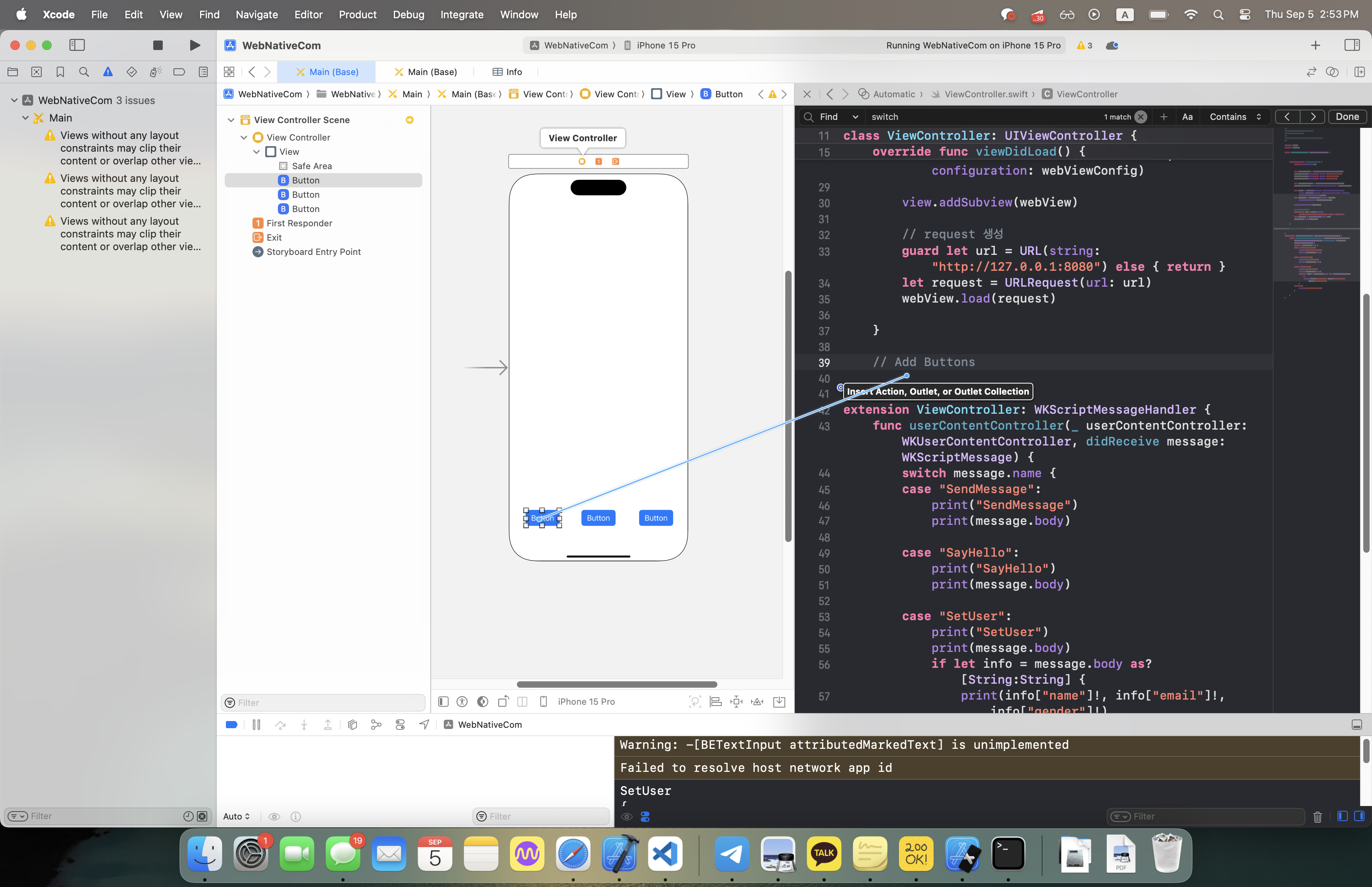Toggle the navigator sidebar visibility
The width and height of the screenshot is (1372, 887).
[x=77, y=45]
